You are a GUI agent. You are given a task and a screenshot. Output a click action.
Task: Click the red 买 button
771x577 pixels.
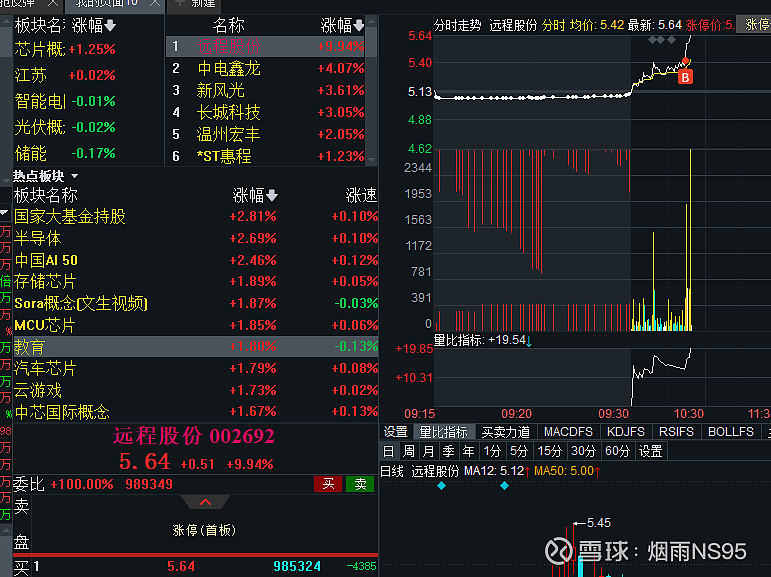328,484
